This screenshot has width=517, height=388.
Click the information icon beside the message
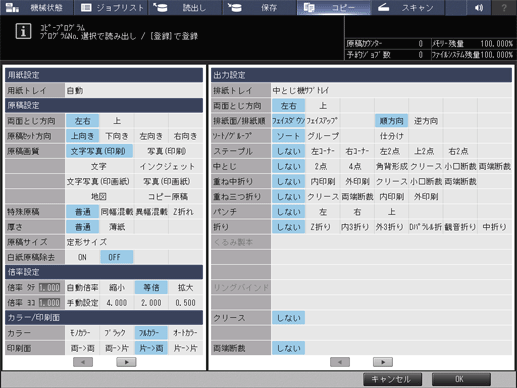pos(23,31)
